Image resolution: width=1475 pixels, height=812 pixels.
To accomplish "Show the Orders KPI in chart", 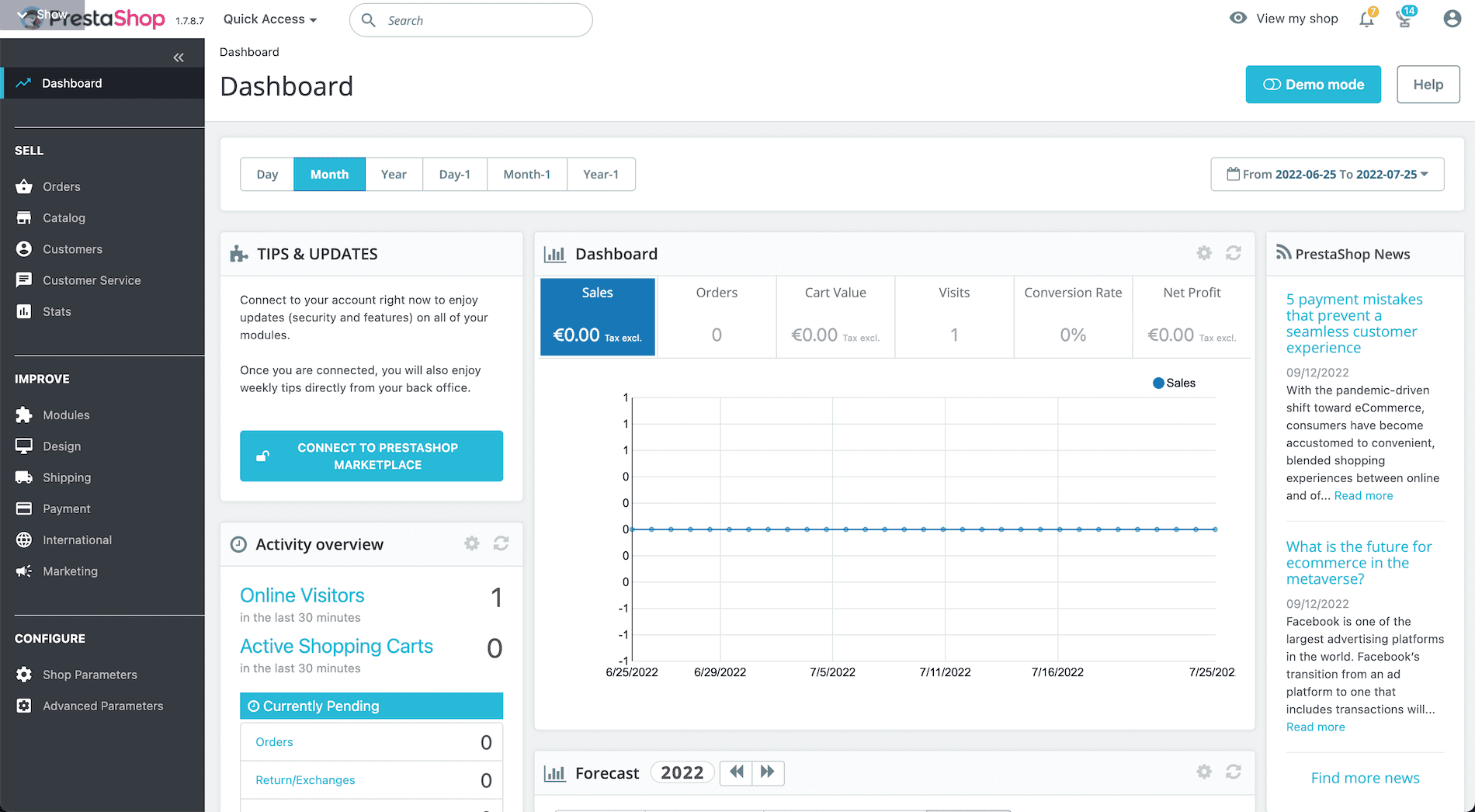I will click(x=717, y=317).
